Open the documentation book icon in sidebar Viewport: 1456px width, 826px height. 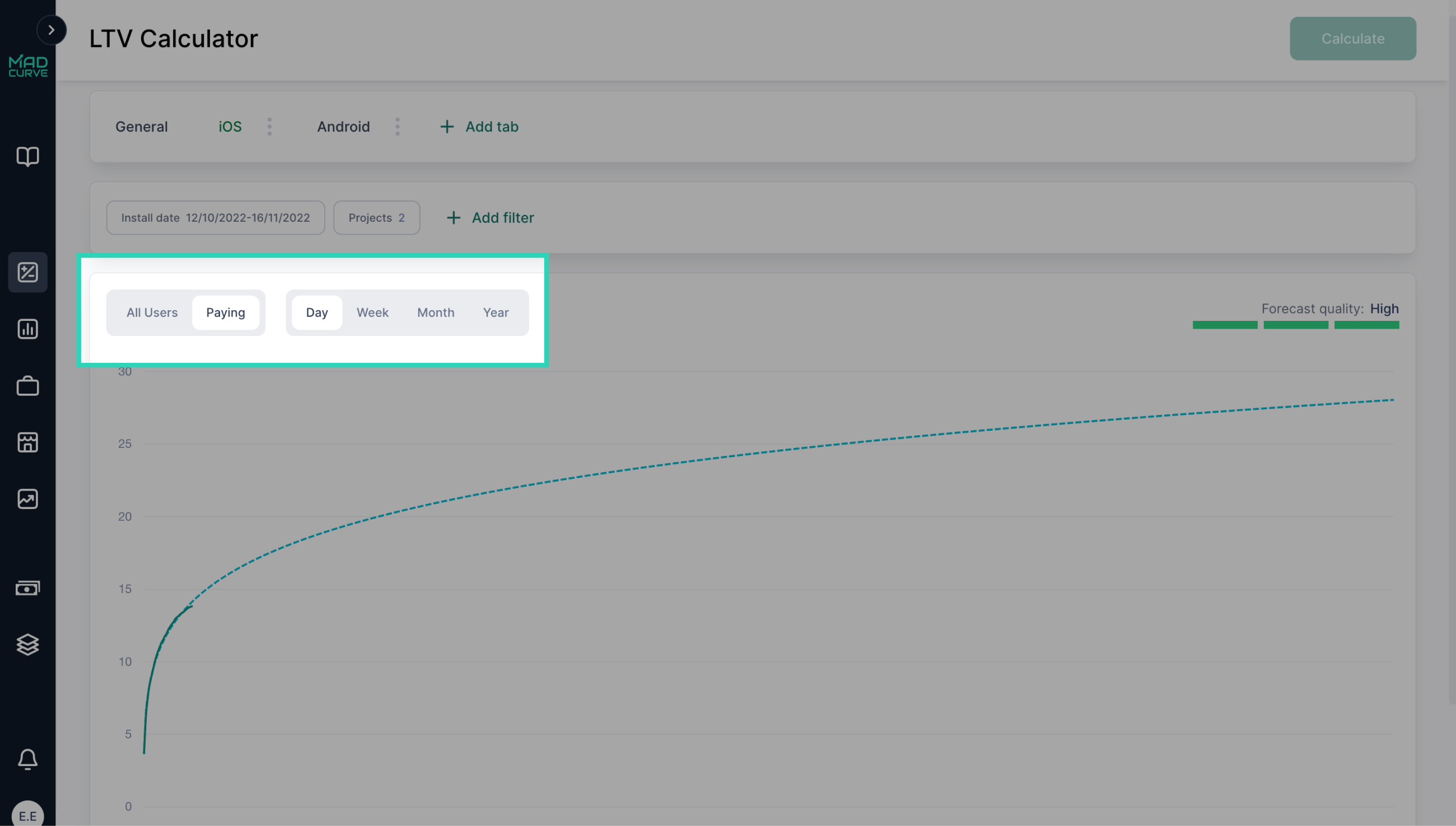click(27, 157)
